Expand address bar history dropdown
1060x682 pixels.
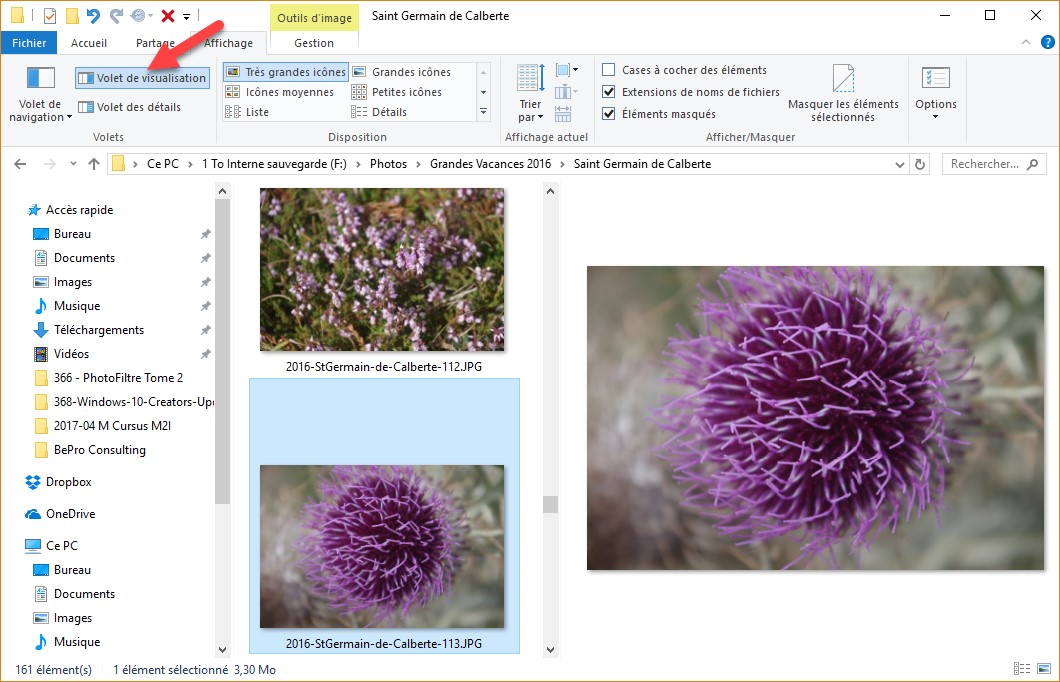pyautogui.click(x=902, y=164)
